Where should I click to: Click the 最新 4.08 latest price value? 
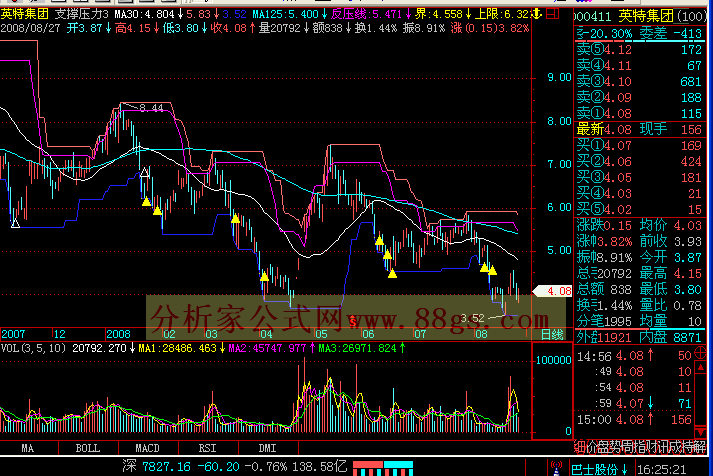click(x=618, y=130)
